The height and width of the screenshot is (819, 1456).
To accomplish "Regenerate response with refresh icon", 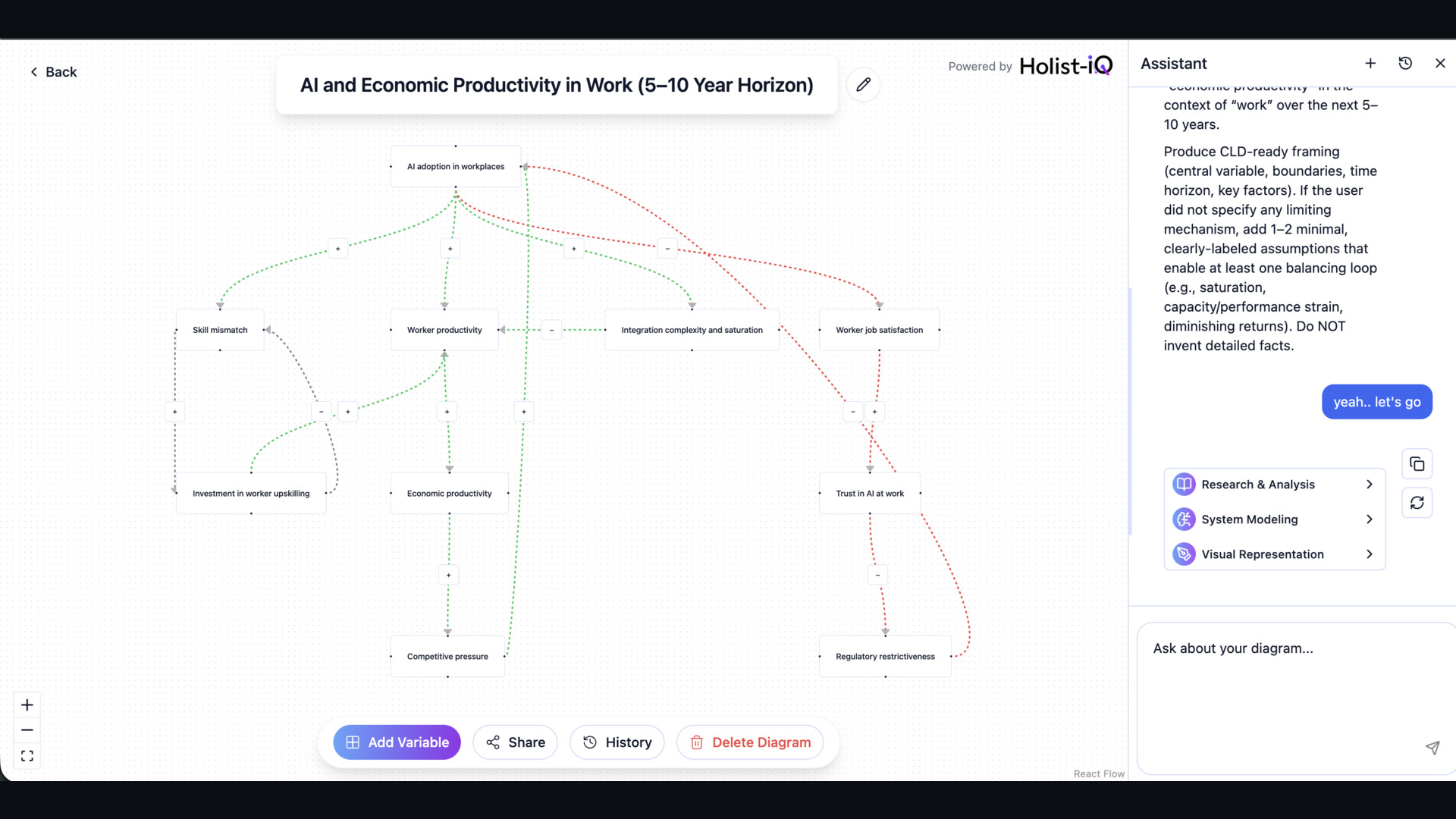I will point(1417,503).
